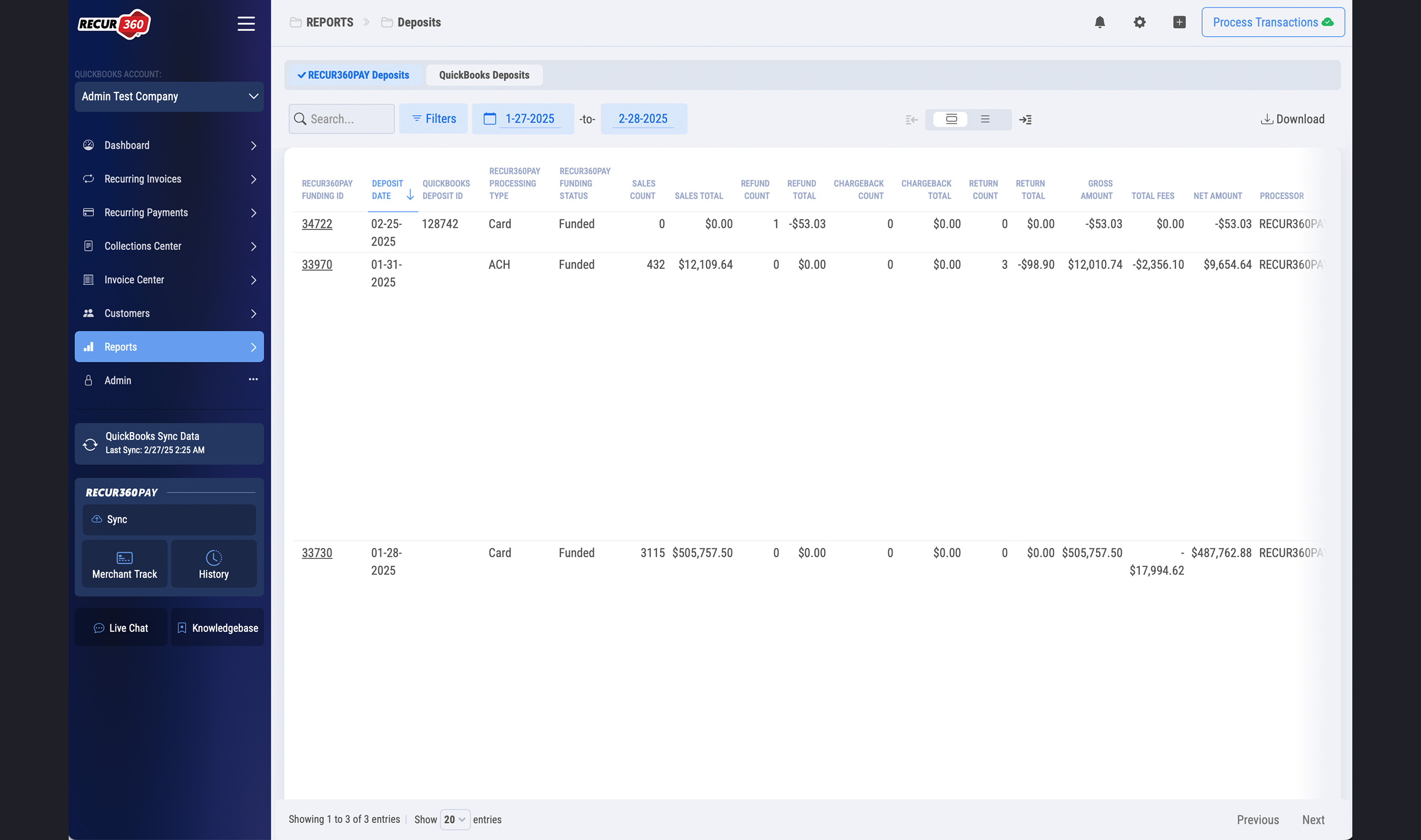Viewport: 1421px width, 840px height.
Task: Sort by Gross Amount column
Action: tap(1096, 190)
